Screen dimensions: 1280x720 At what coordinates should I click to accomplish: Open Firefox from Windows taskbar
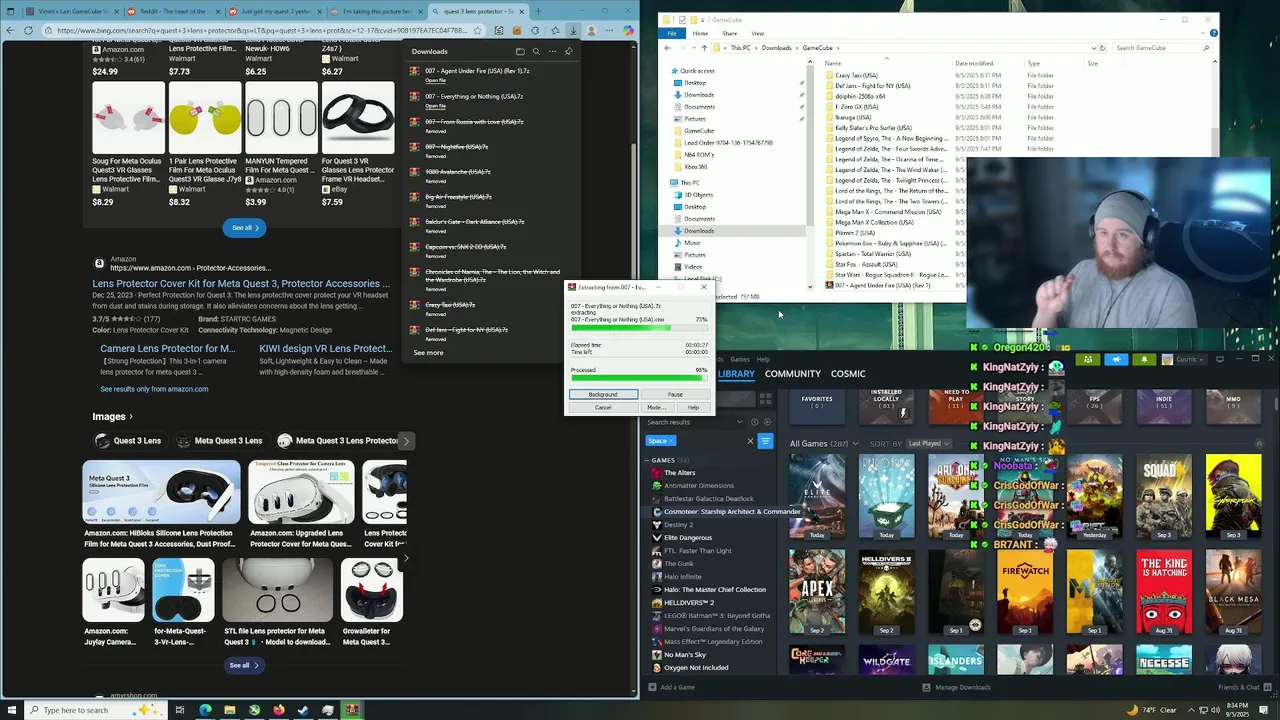click(279, 710)
